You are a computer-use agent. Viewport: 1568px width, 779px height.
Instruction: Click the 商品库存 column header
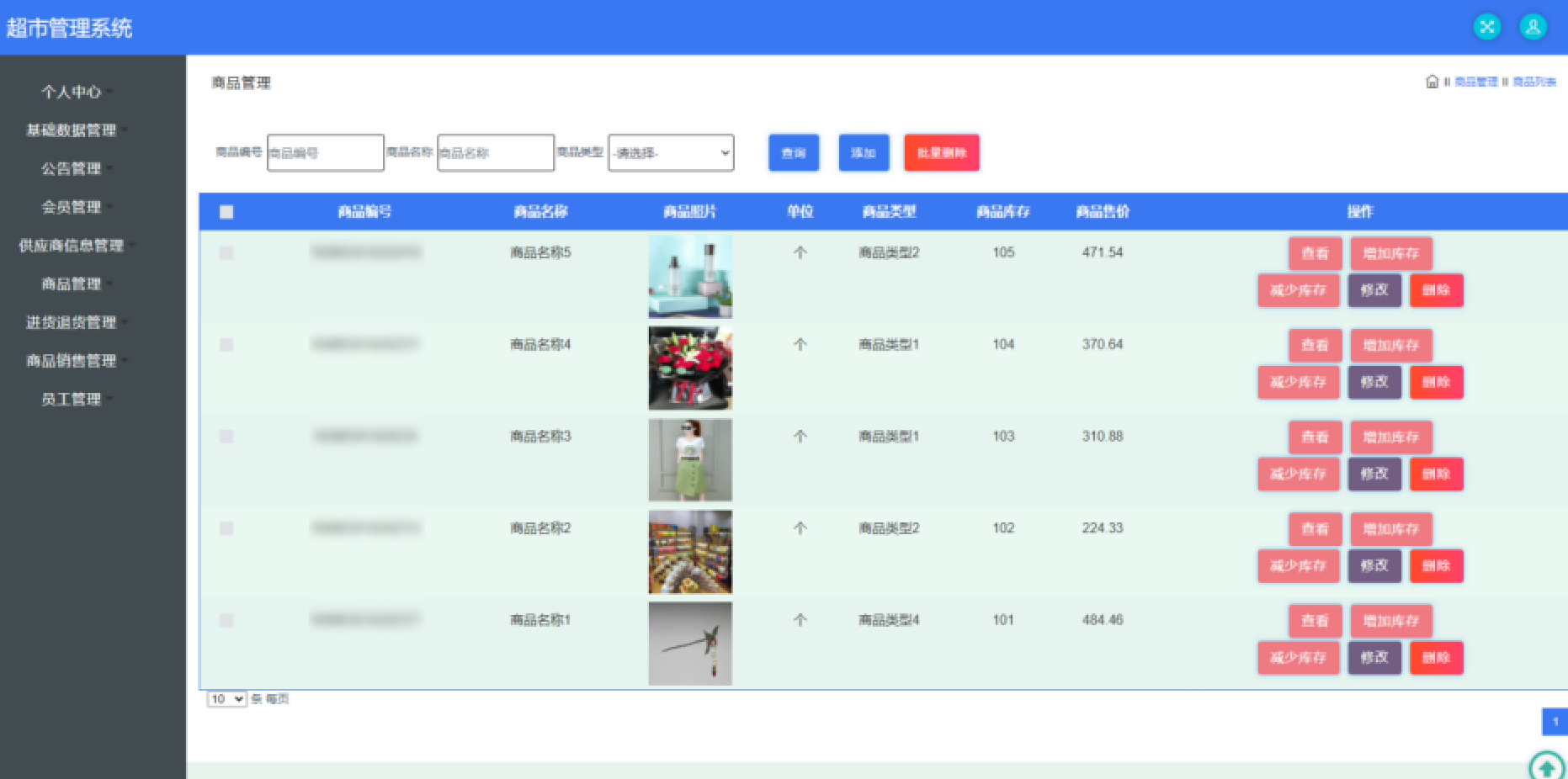coord(1003,212)
